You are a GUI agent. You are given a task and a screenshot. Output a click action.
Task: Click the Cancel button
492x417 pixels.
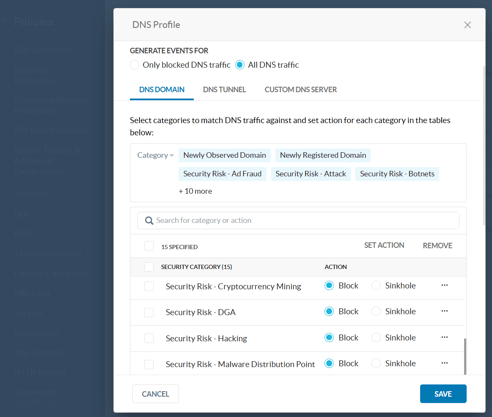[155, 394]
